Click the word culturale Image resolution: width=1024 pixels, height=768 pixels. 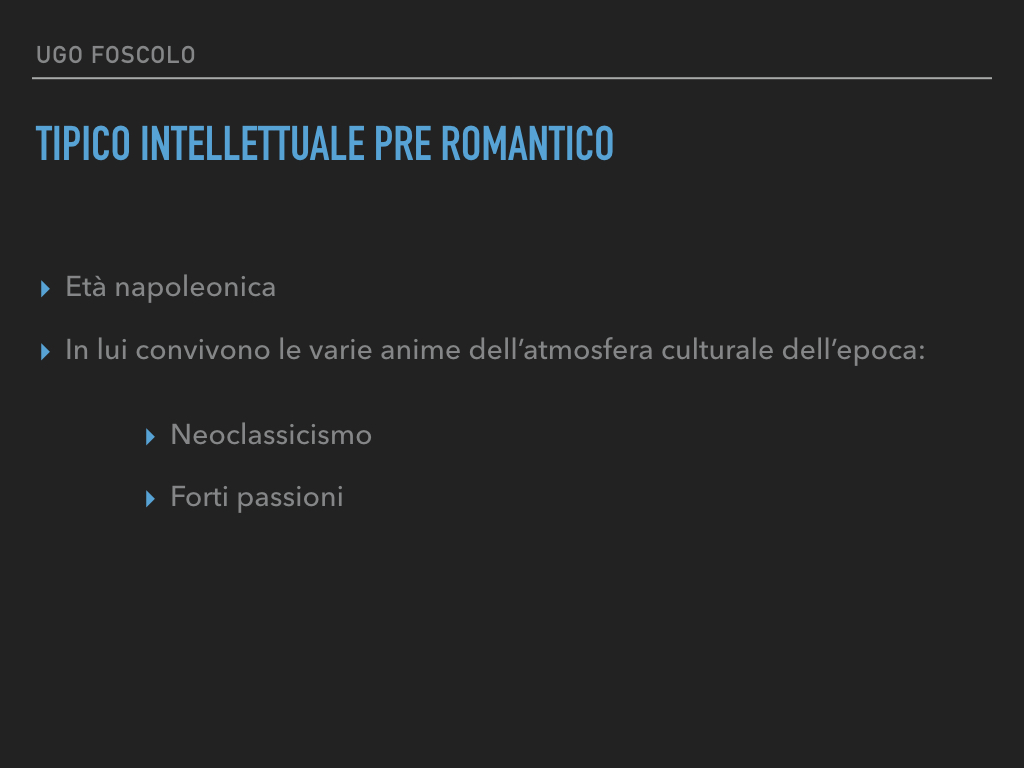coord(717,349)
